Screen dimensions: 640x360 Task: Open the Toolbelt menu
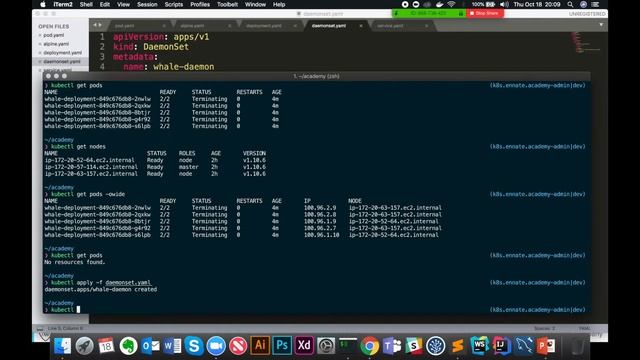click(x=227, y=4)
